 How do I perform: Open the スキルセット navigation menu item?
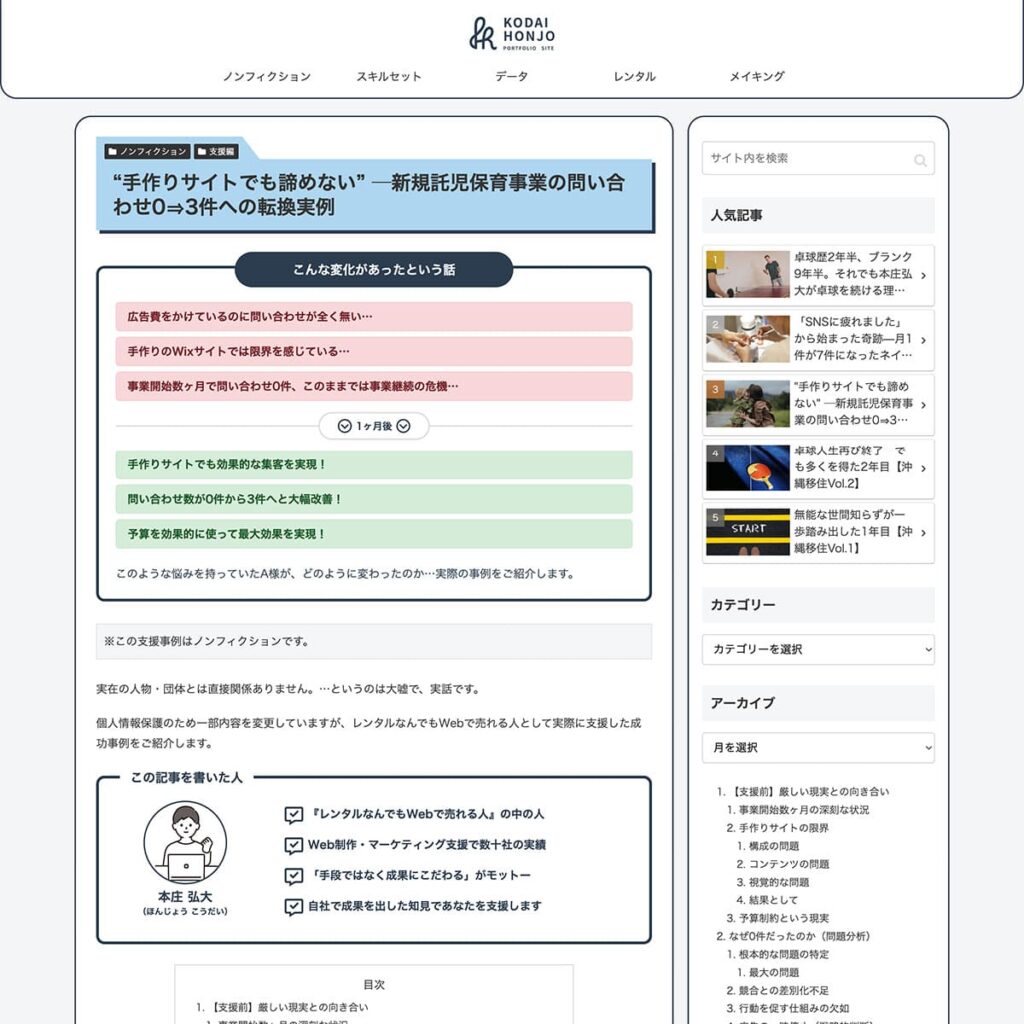point(389,76)
